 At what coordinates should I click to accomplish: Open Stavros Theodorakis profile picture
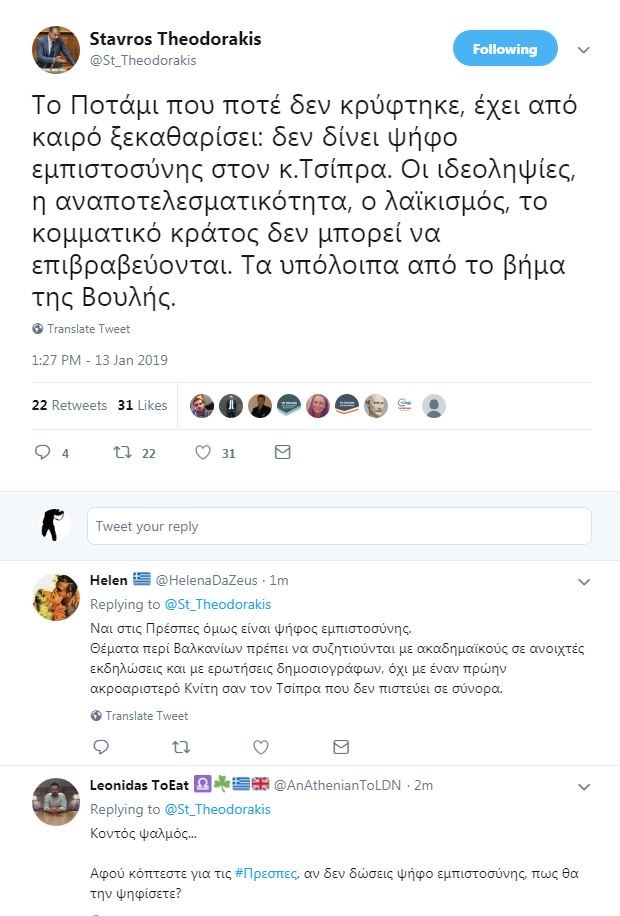pyautogui.click(x=55, y=48)
